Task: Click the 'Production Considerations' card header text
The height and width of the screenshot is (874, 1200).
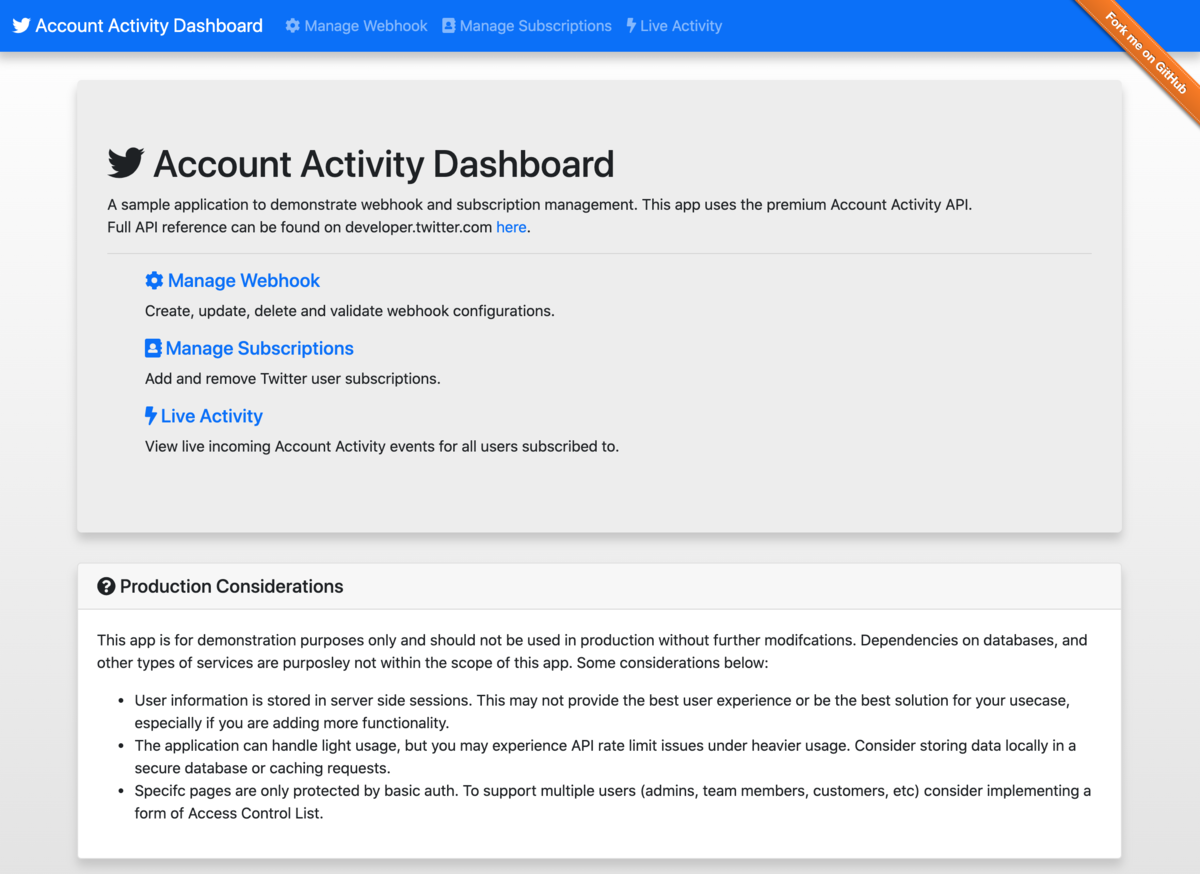Action: 231,587
